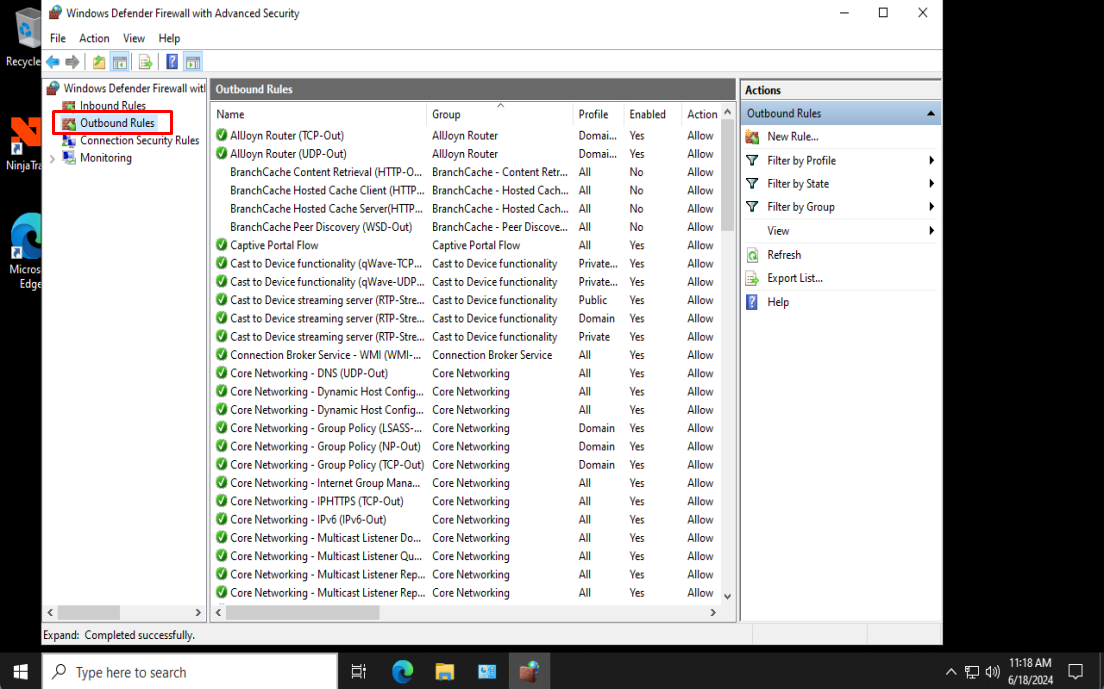The width and height of the screenshot is (1104, 689).
Task: Select the Outbound Rules tree node
Action: pyautogui.click(x=117, y=123)
